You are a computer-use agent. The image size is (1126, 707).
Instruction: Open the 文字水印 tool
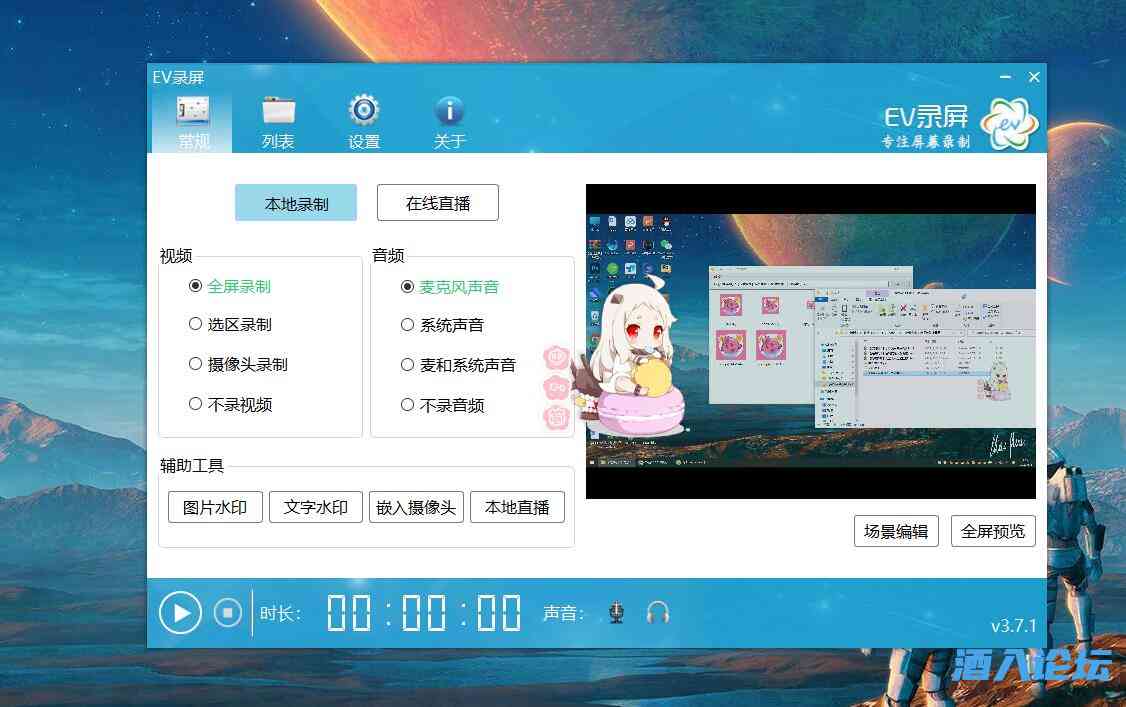point(315,507)
